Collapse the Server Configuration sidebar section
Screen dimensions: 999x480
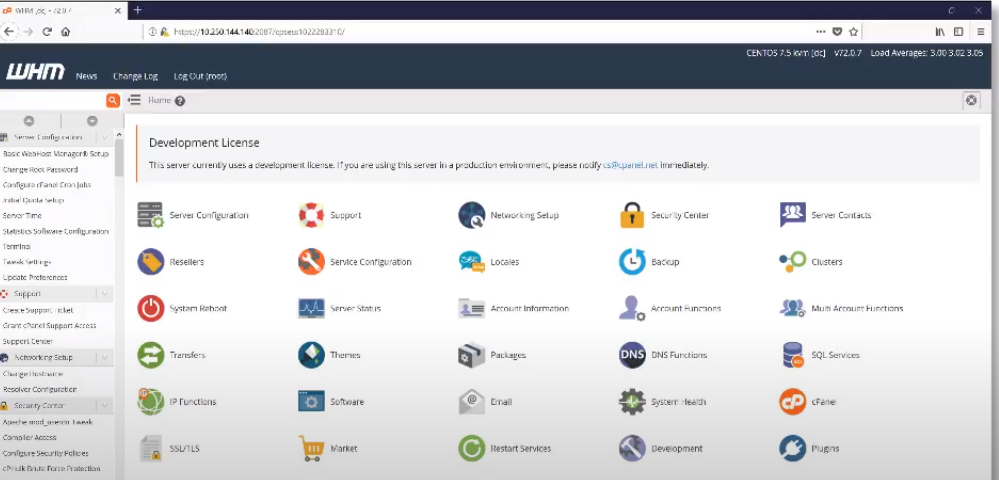(x=105, y=137)
